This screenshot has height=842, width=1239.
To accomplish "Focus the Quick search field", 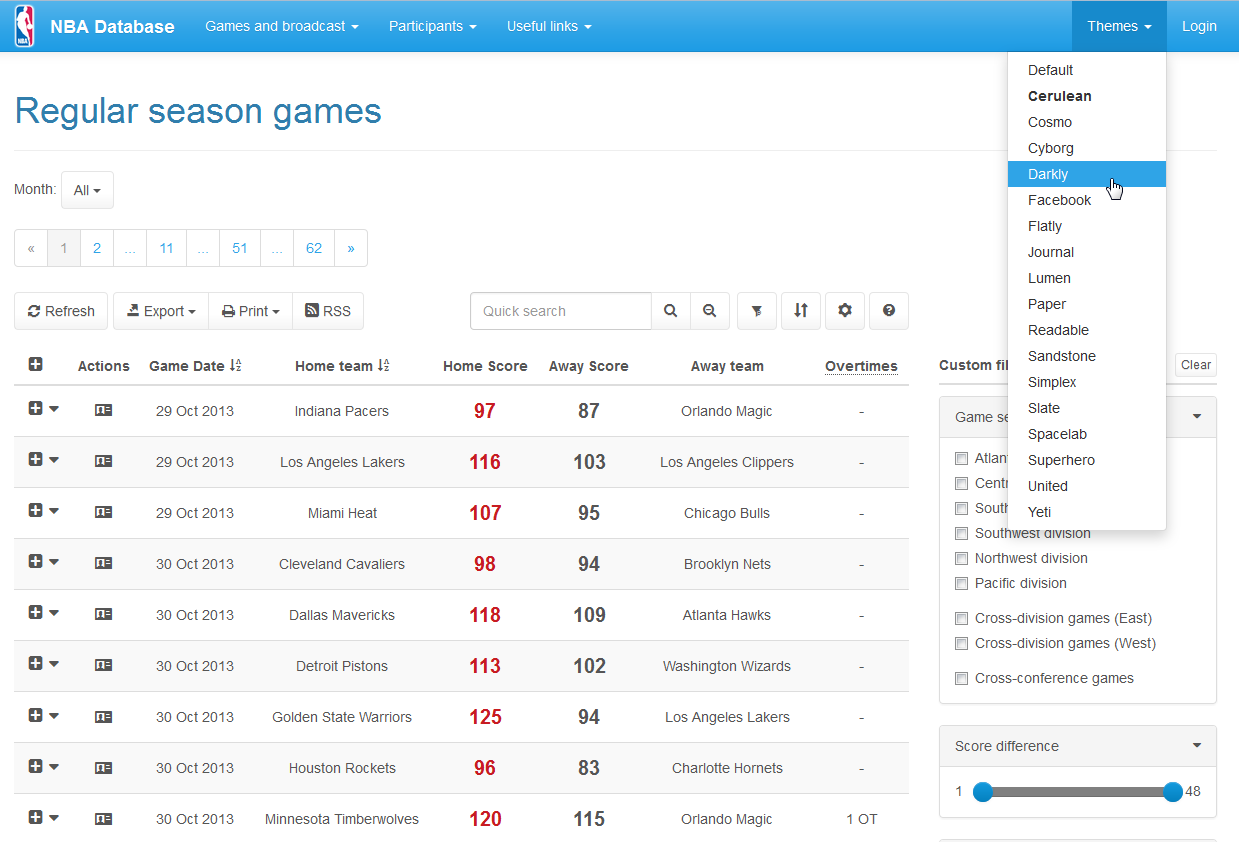I will point(561,311).
